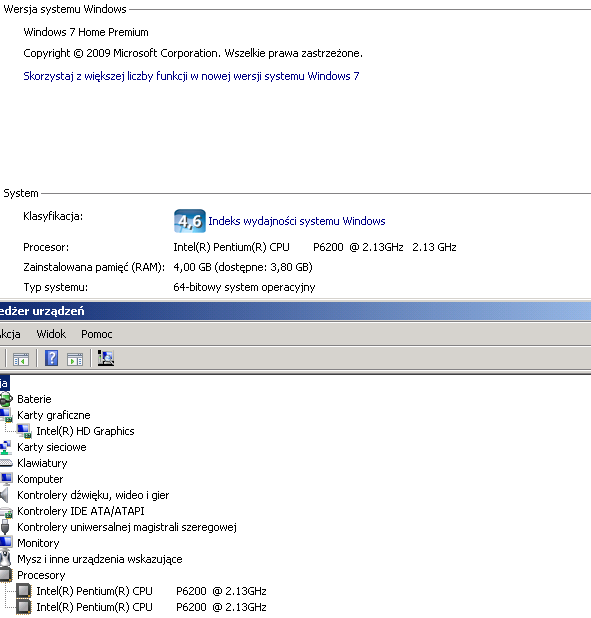This screenshot has width=591, height=618.
Task: Click the Karty sieciowe network icon
Action: [6, 447]
